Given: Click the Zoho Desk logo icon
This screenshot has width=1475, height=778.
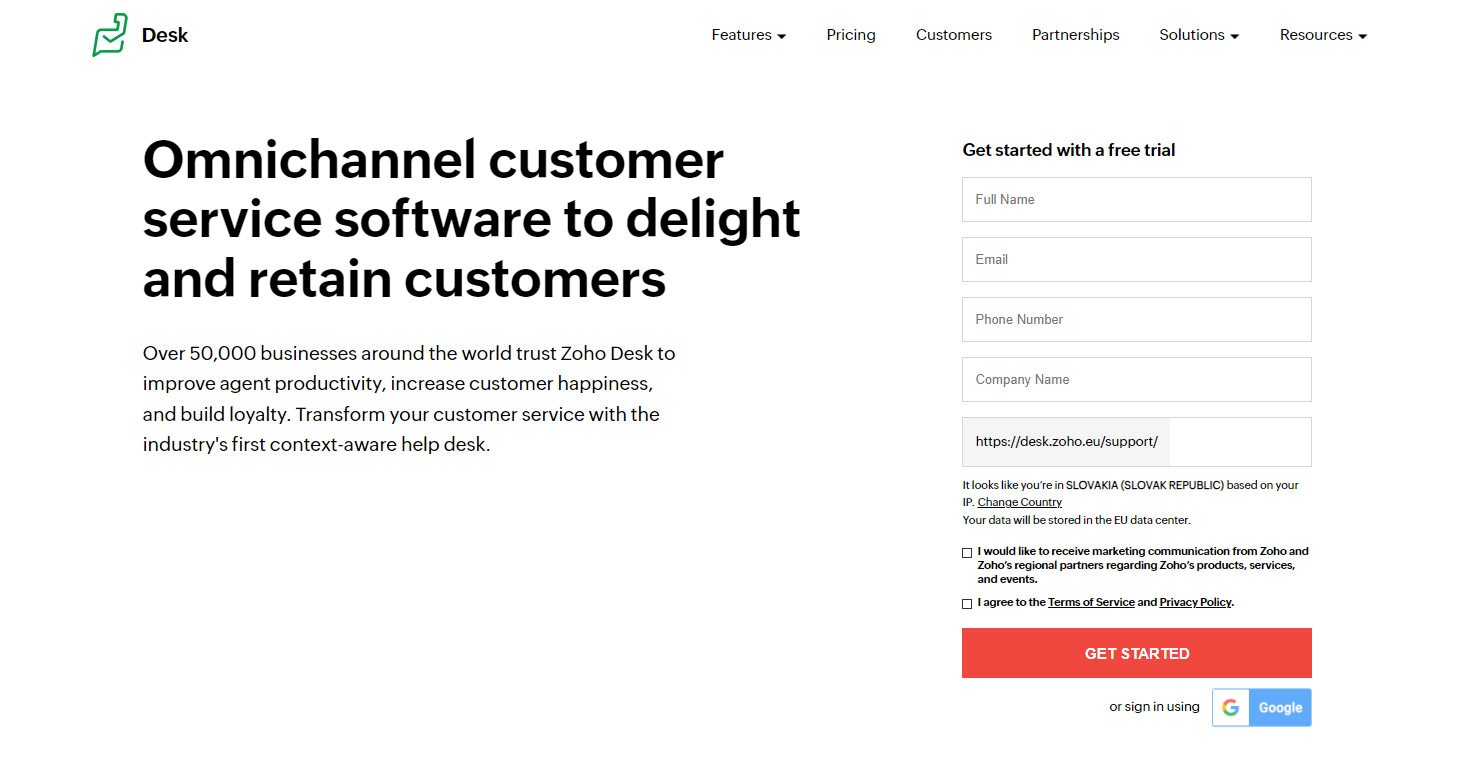Looking at the screenshot, I should point(110,35).
